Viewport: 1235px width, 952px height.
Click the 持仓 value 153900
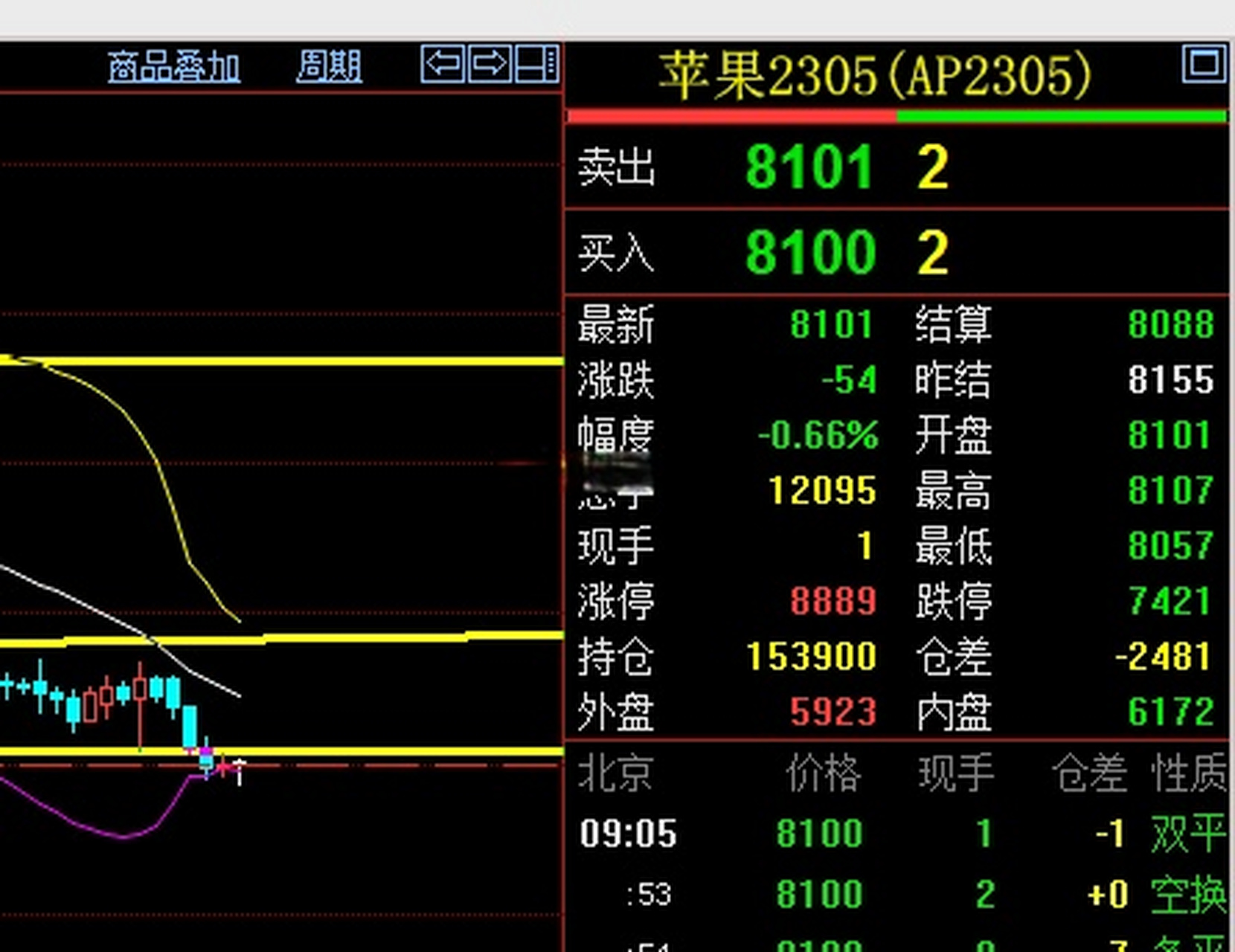(812, 657)
